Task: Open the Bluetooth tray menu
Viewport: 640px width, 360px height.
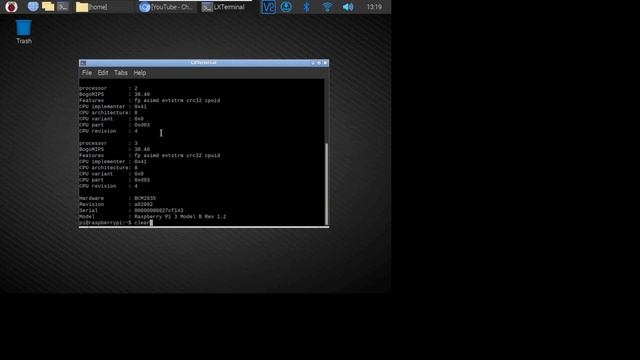Action: 307,7
